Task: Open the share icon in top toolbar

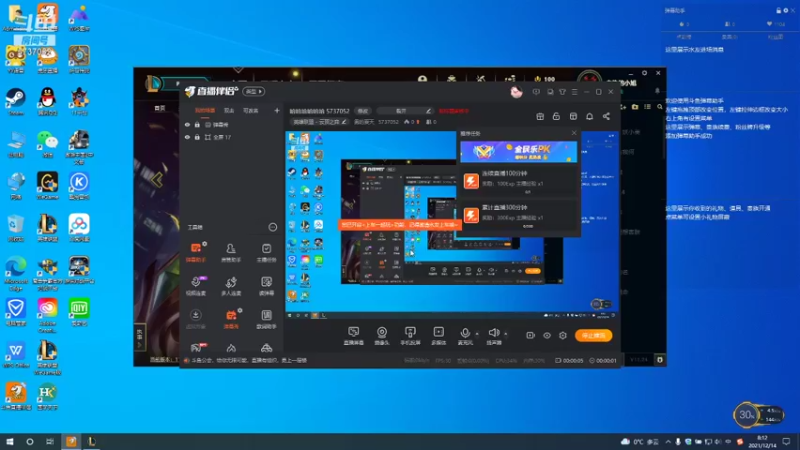Action: click(606, 116)
